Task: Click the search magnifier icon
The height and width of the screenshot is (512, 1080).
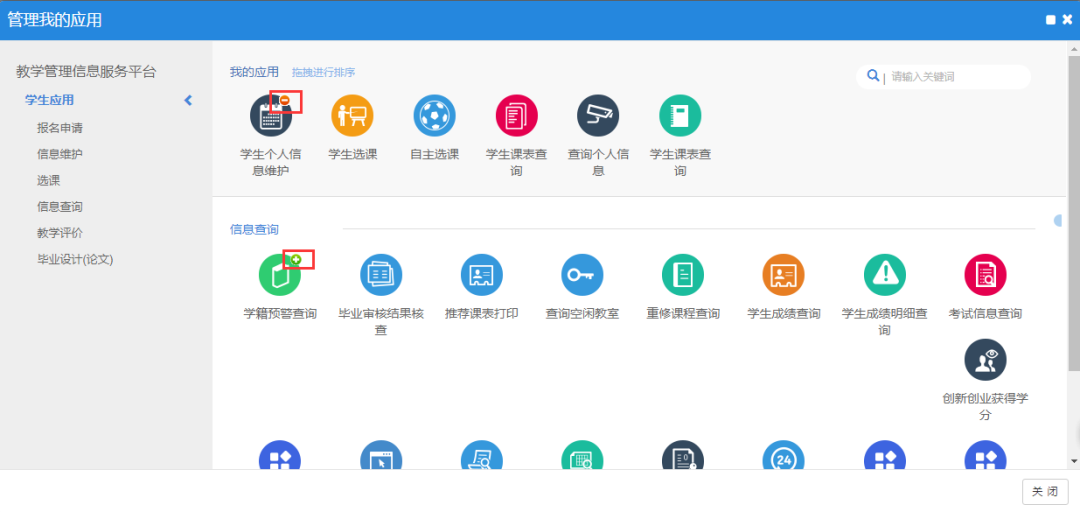Action: point(873,76)
